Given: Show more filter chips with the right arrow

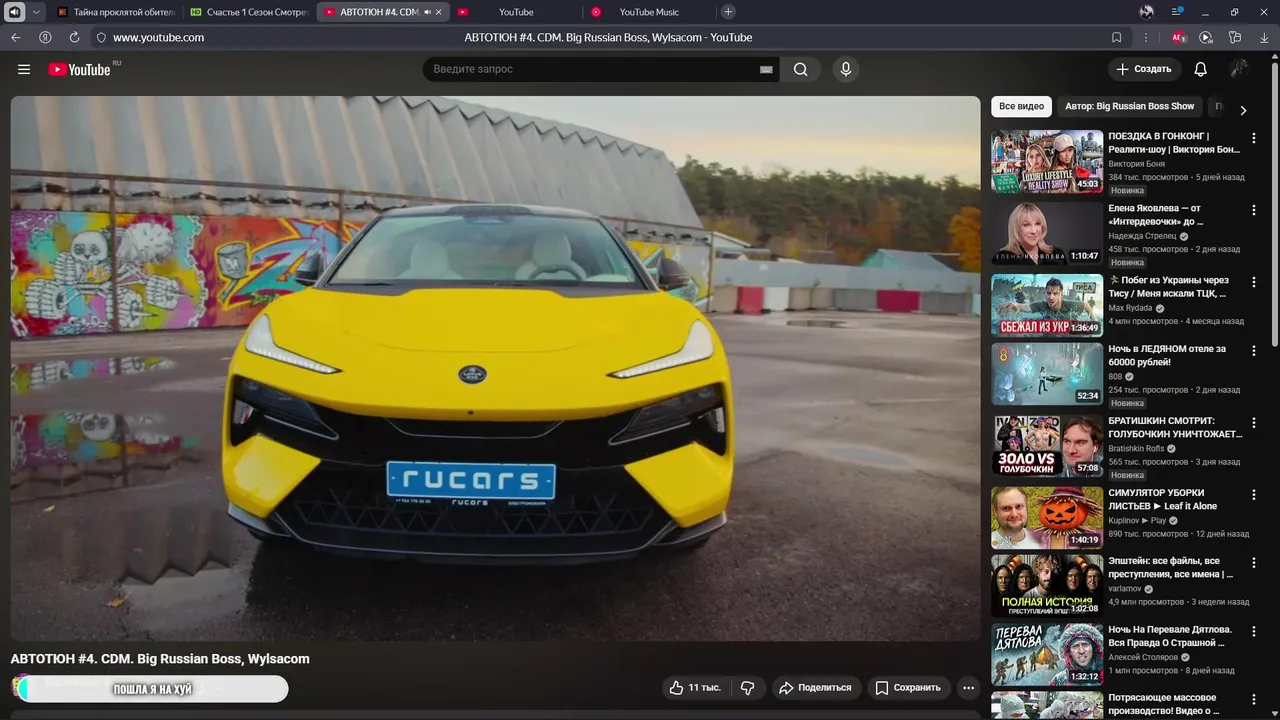Looking at the screenshot, I should coord(1243,110).
